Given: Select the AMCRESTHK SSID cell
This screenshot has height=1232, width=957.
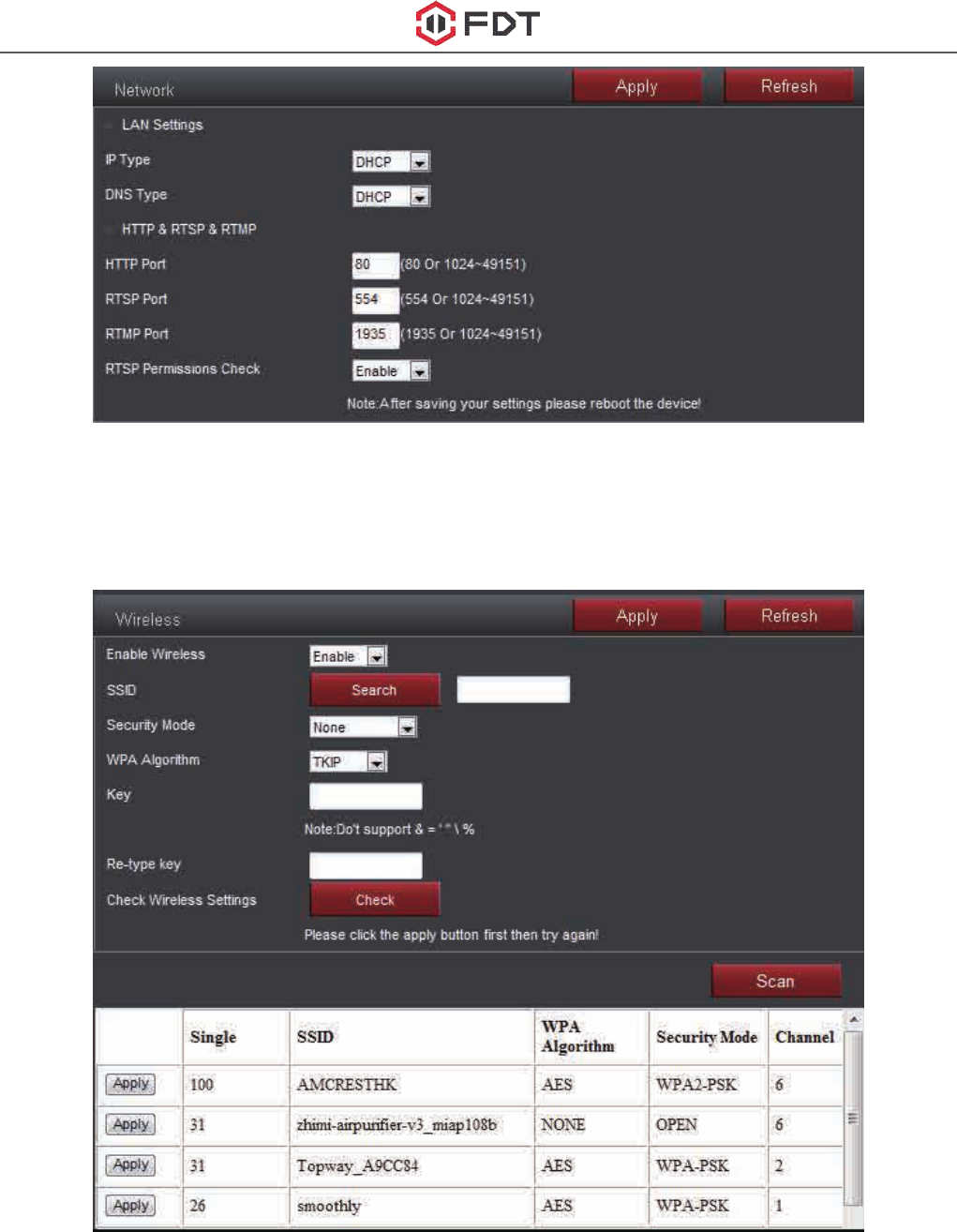Looking at the screenshot, I should tap(411, 1085).
